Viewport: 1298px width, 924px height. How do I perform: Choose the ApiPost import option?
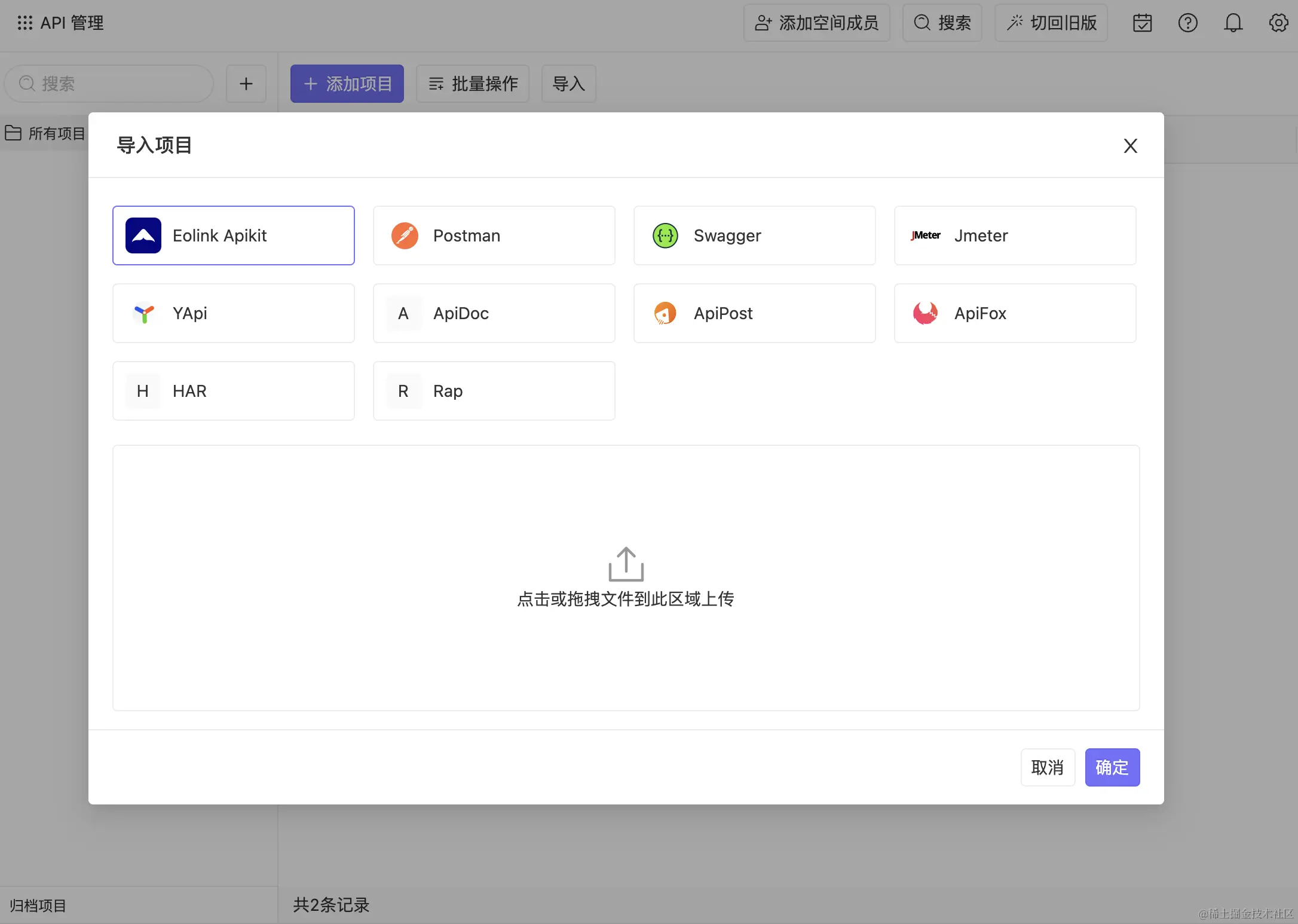754,313
